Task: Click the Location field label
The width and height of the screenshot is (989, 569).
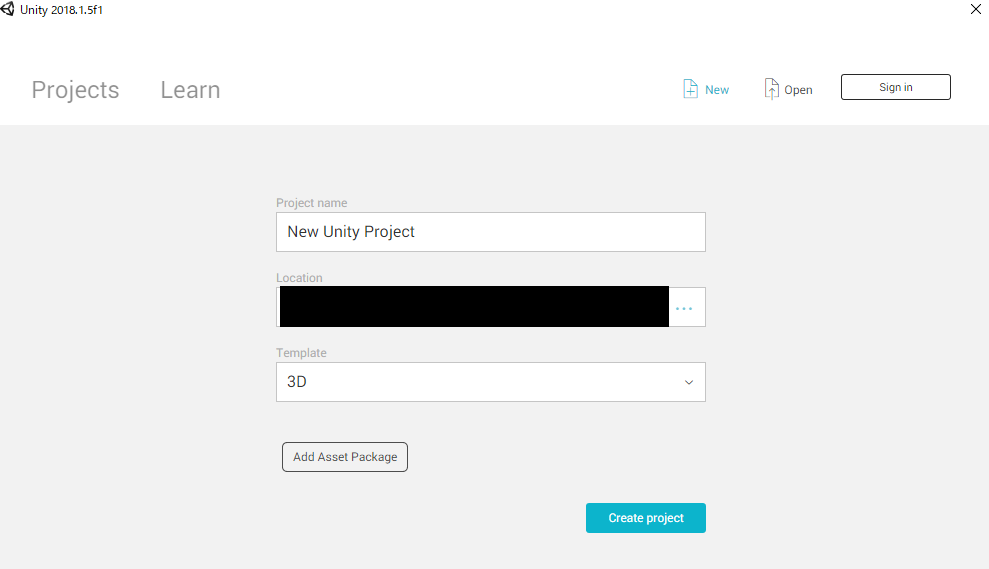Action: pos(299,278)
